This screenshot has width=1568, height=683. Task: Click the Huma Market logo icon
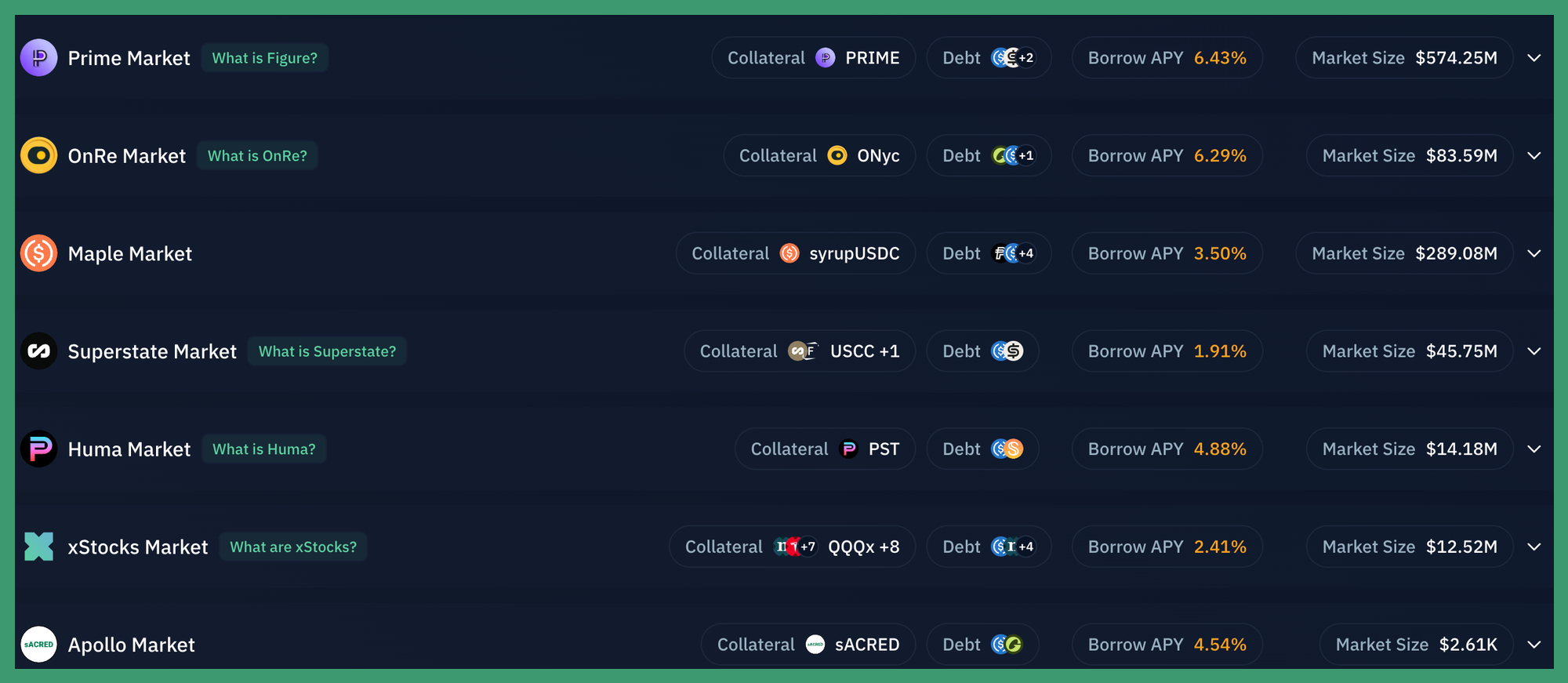(x=38, y=449)
